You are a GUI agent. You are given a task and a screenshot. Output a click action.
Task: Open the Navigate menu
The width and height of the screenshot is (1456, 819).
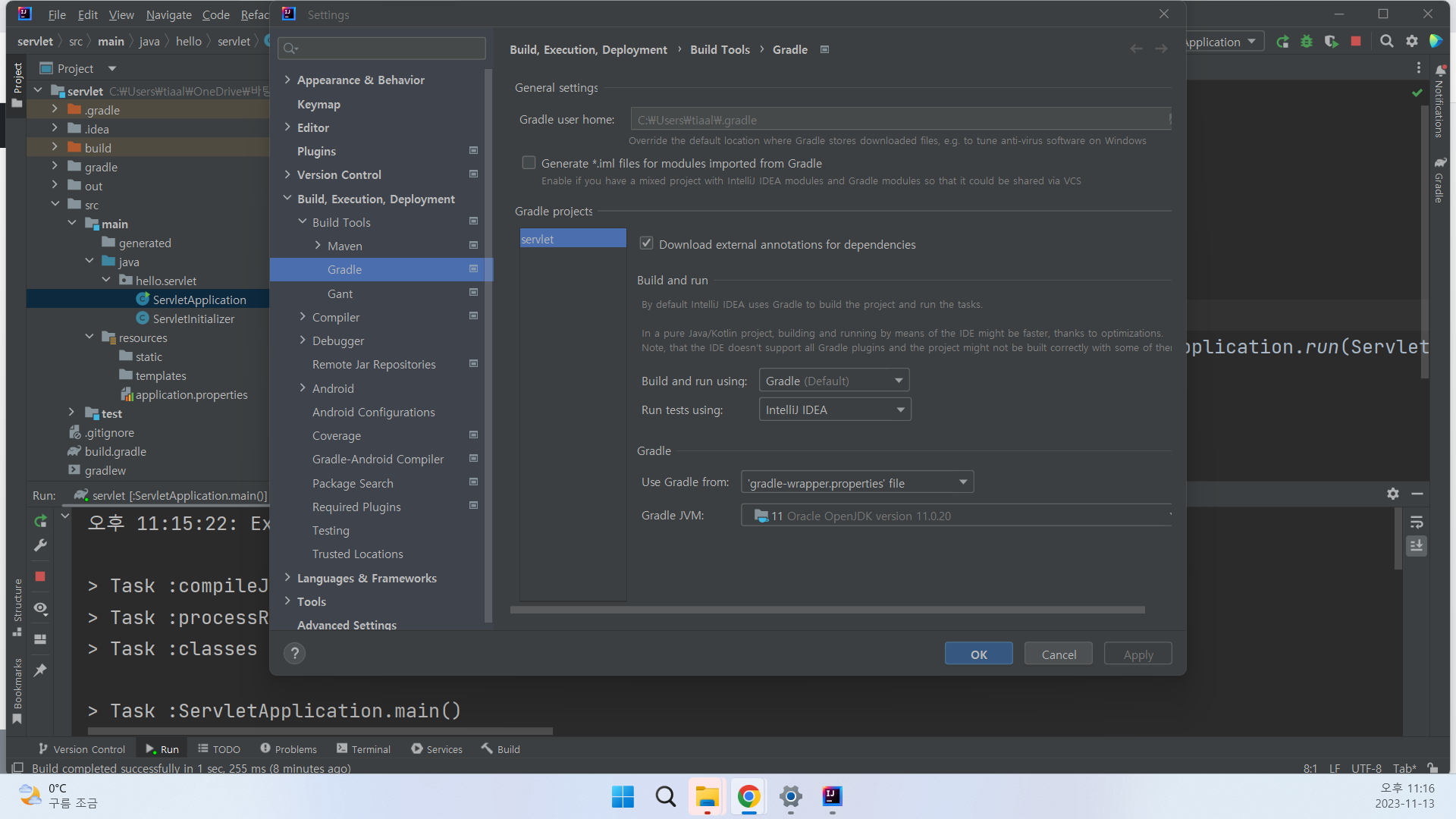click(x=168, y=14)
